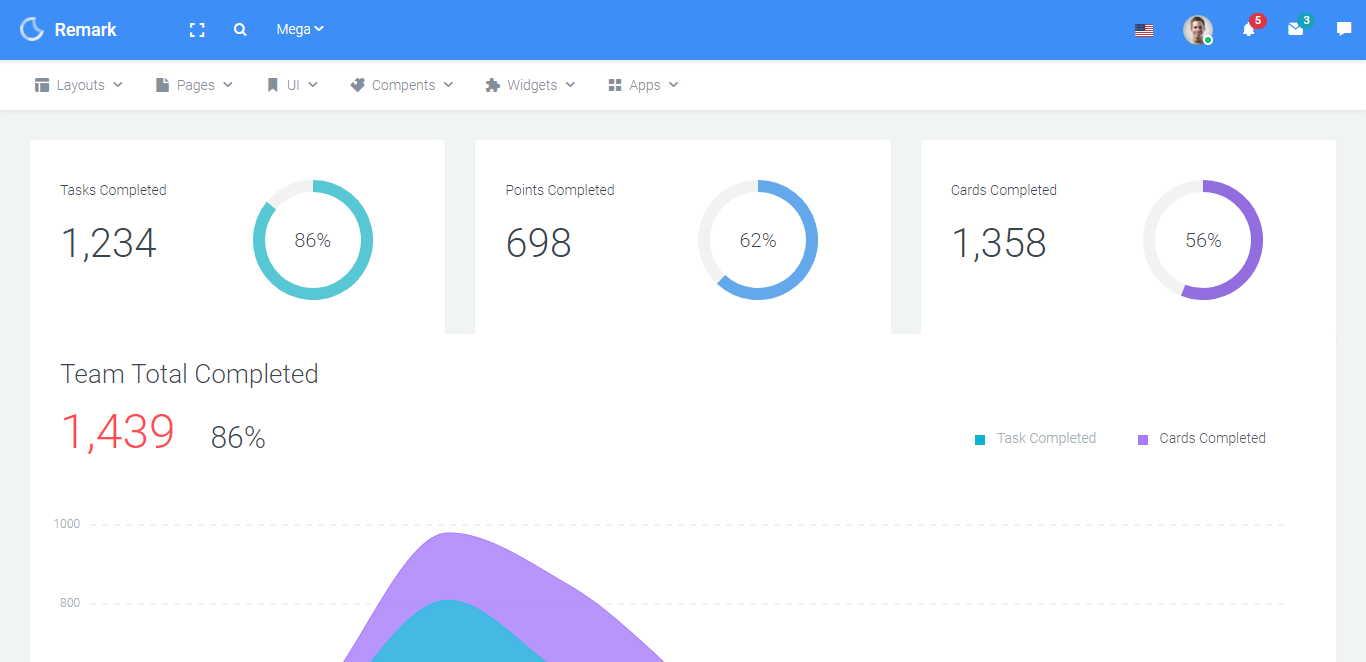Open the chat bubble icon

[x=1344, y=30]
